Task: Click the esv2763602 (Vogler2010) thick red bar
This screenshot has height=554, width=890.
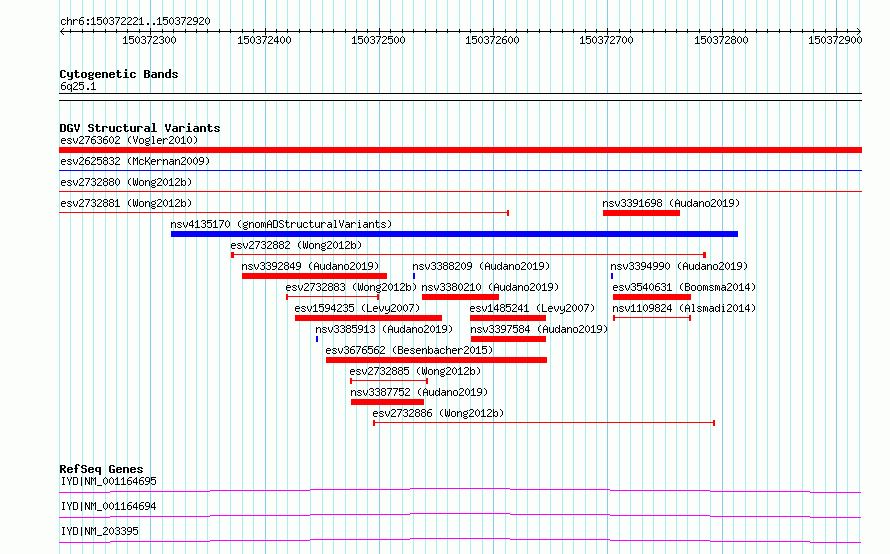Action: [460, 150]
